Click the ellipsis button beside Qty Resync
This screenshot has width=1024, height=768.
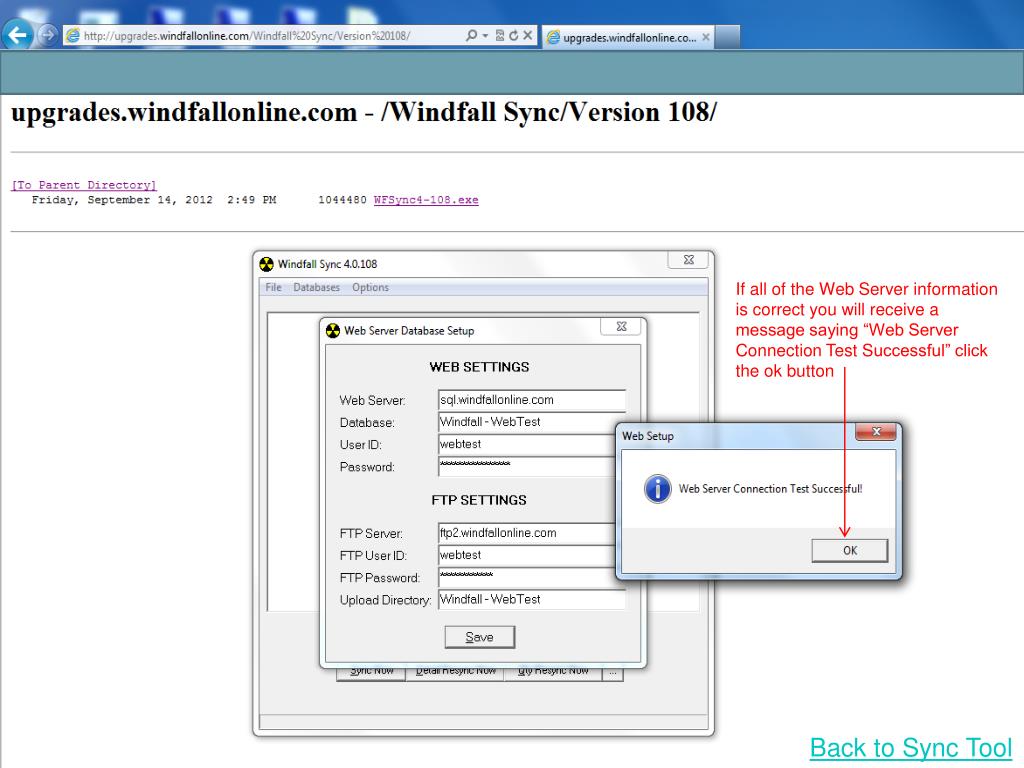coord(613,673)
